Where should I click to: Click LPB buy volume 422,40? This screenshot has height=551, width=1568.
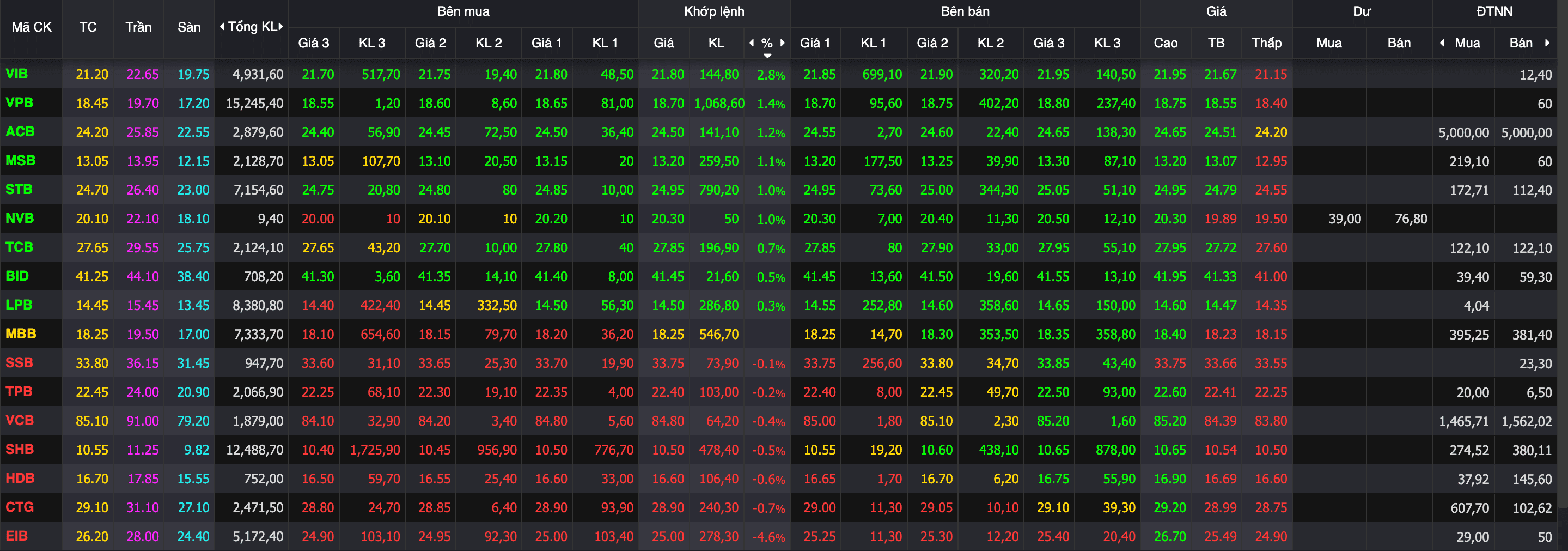(380, 305)
